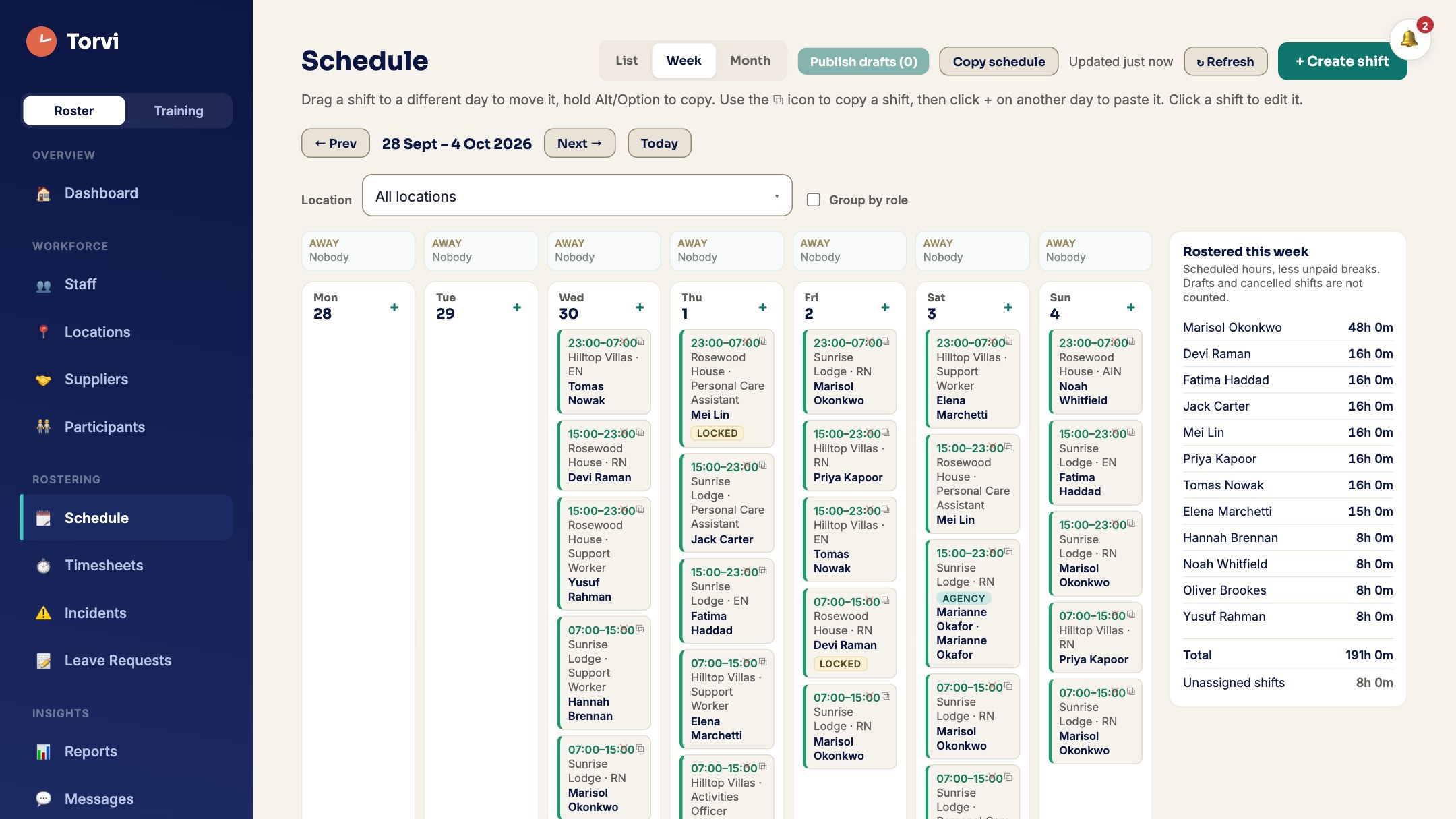1456x819 pixels.
Task: Copy Elena Marchetti's Saturday 23:00 shift
Action: [x=1008, y=342]
